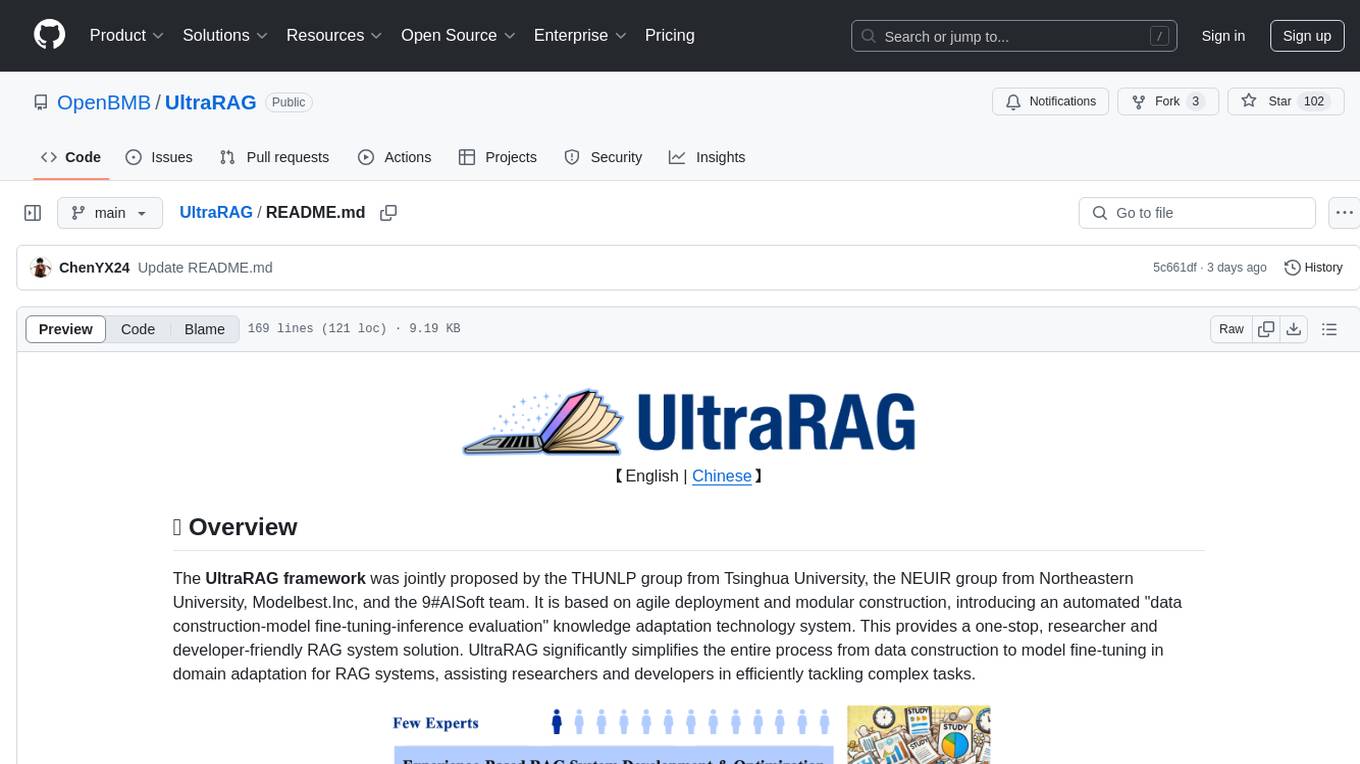Focus the Search or jump to field
This screenshot has height=764, width=1360.
point(1014,36)
